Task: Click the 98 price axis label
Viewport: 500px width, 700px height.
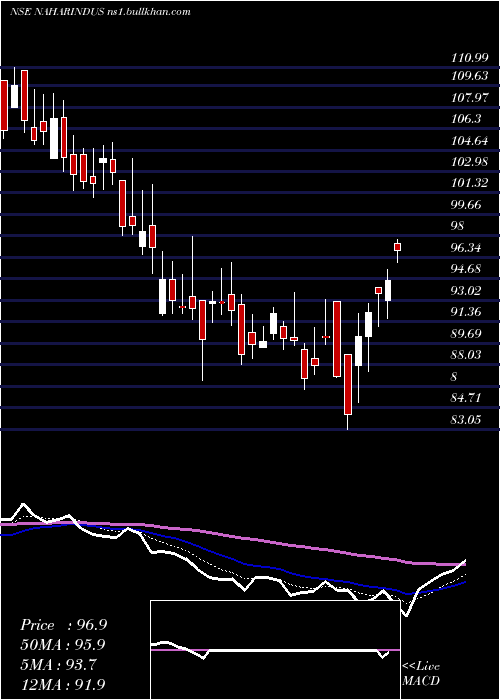Action: coord(458,226)
